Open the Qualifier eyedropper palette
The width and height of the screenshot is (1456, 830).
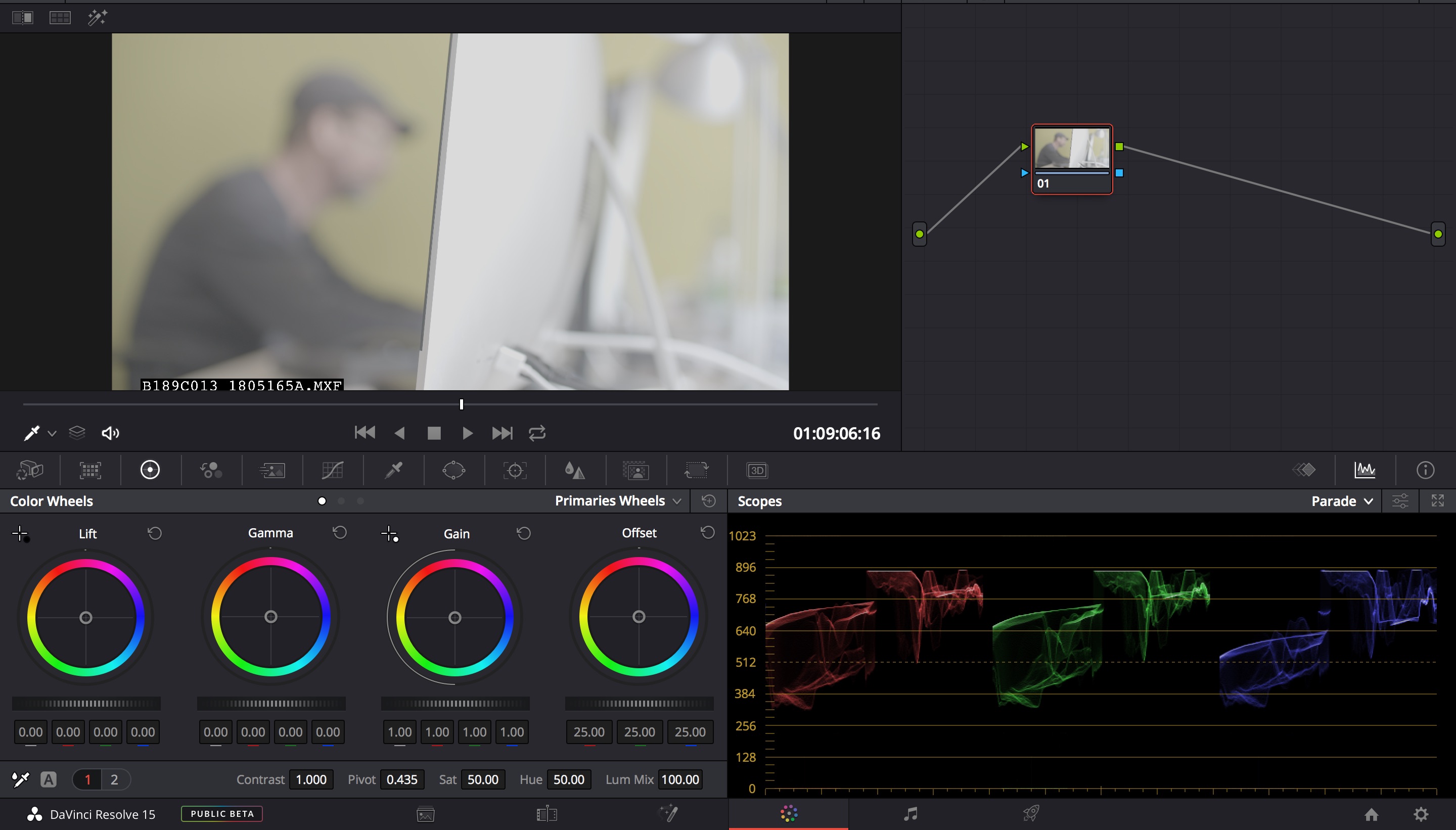pos(393,470)
